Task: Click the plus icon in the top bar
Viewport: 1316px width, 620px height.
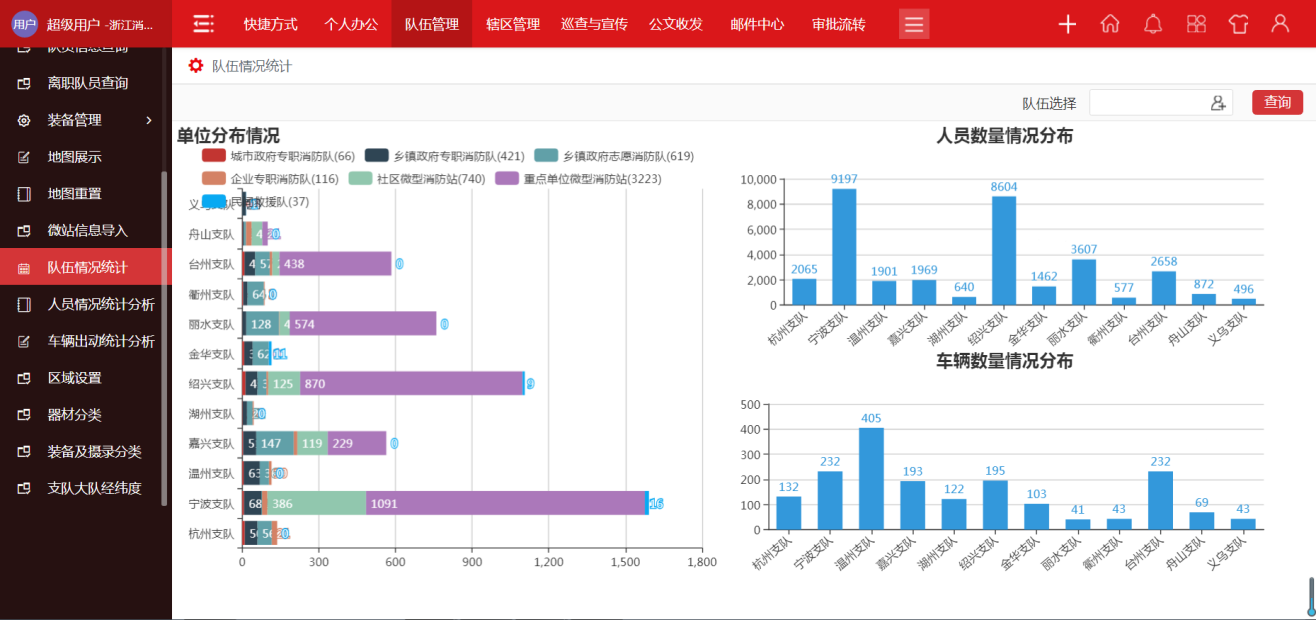Action: [x=1066, y=24]
